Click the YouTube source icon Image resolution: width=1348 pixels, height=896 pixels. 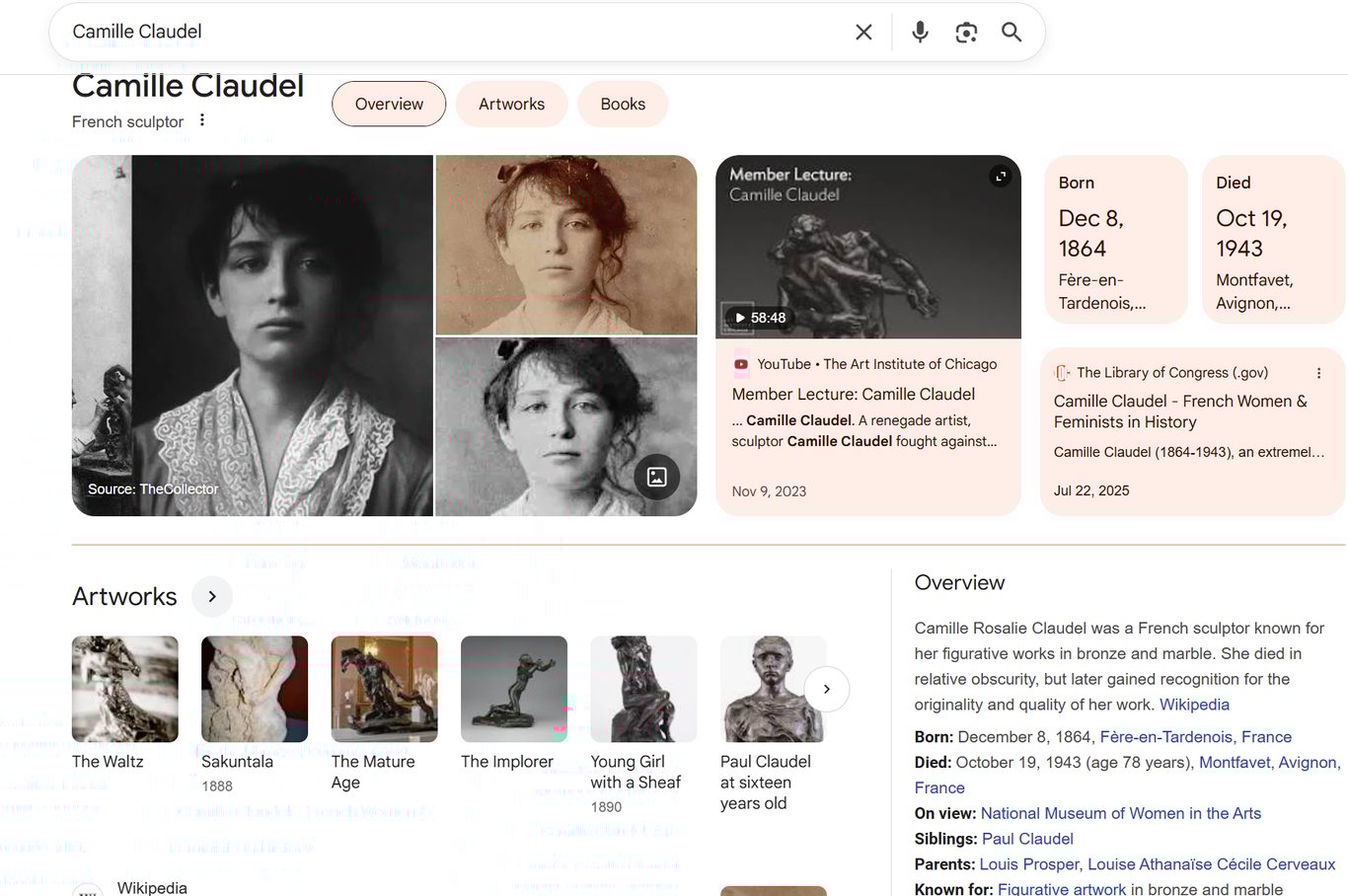[x=741, y=364]
